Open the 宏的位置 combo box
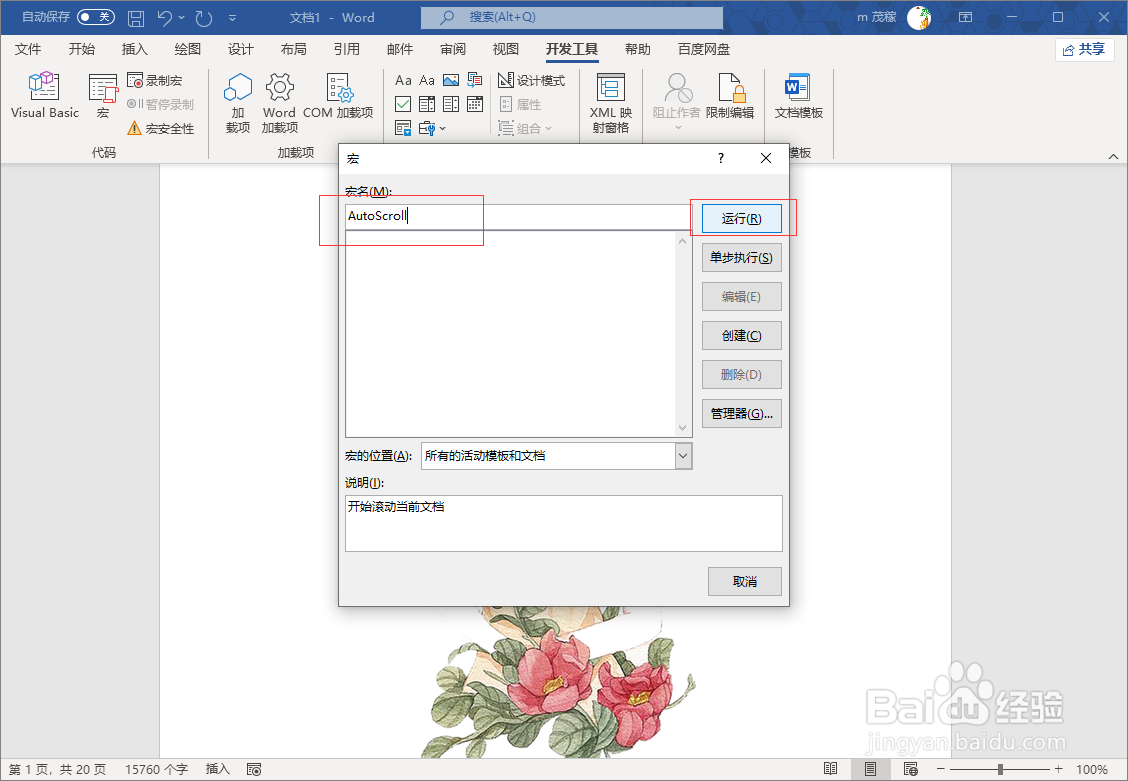This screenshot has height=781, width=1128. pos(556,456)
